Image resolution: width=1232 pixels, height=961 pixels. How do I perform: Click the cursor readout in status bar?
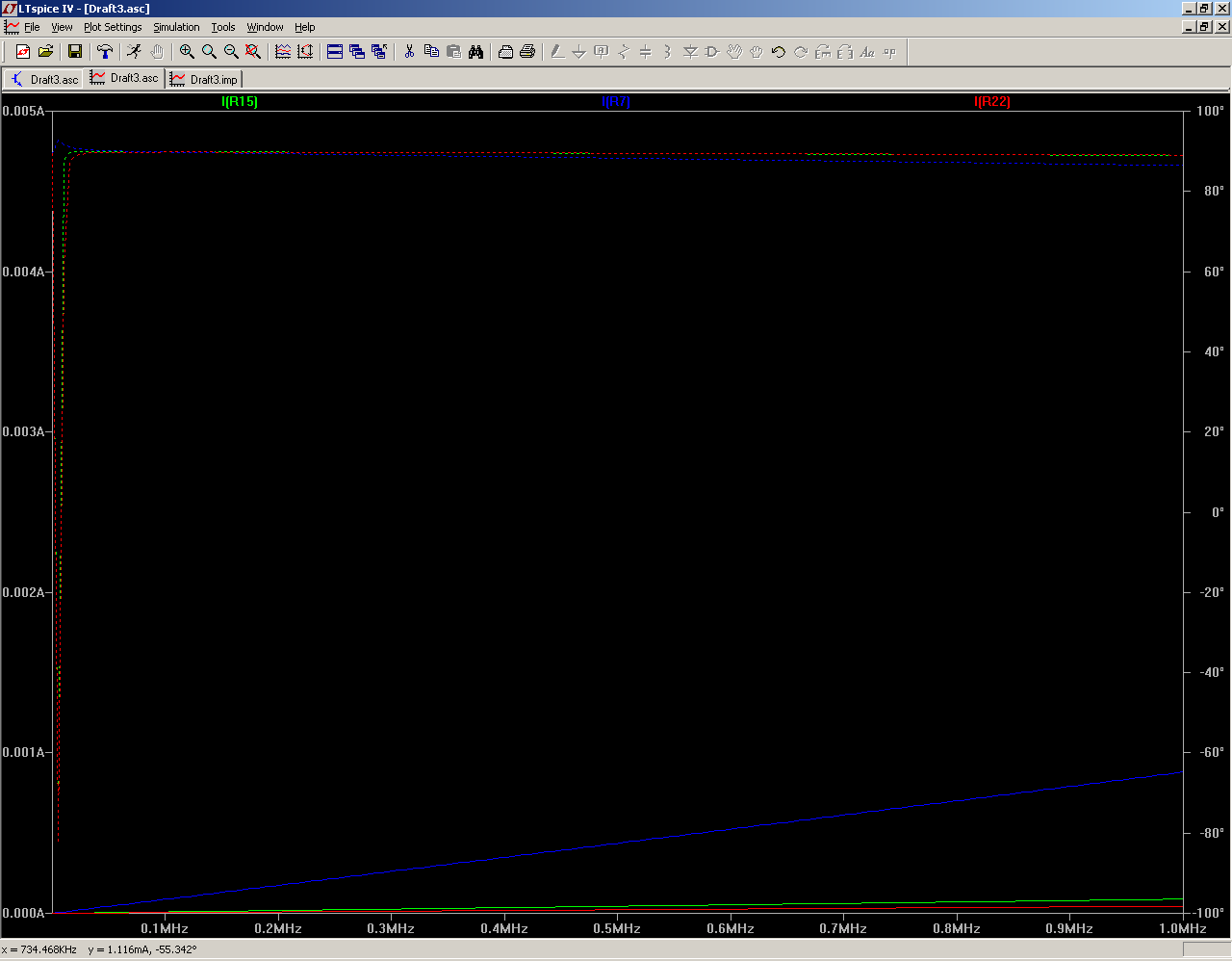(99, 949)
